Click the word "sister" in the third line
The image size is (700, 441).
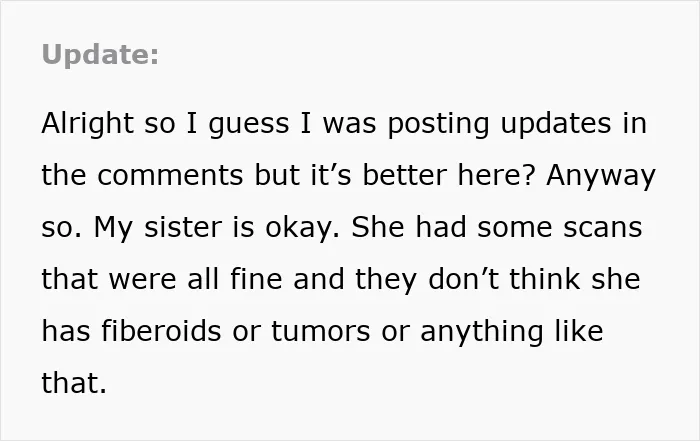tap(183, 227)
